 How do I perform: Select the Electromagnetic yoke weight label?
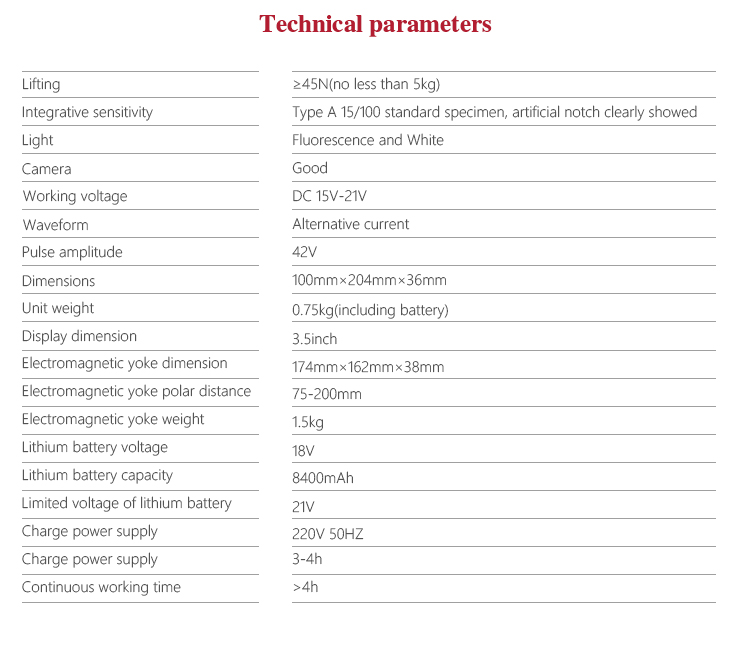[112, 419]
